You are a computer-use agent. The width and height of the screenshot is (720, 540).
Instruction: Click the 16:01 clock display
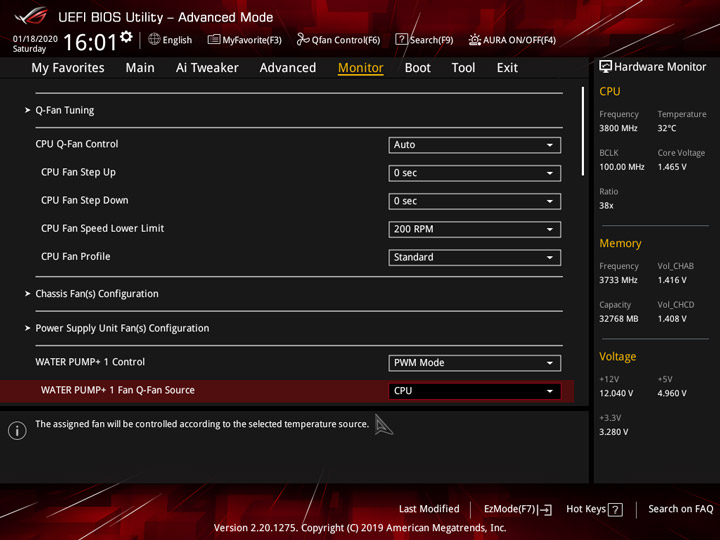[x=90, y=42]
